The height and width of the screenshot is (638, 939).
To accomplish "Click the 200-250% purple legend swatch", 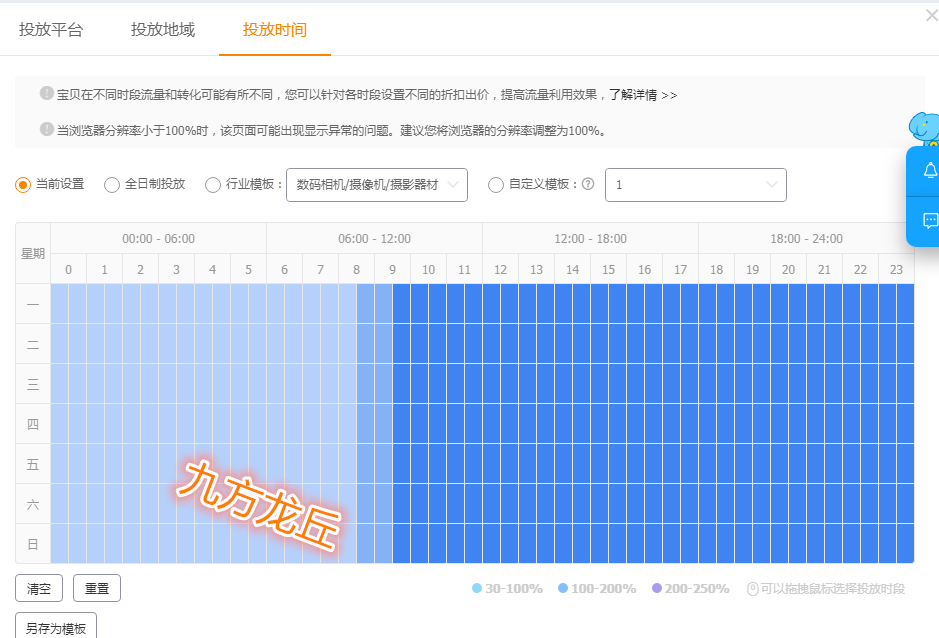I will 657,588.
